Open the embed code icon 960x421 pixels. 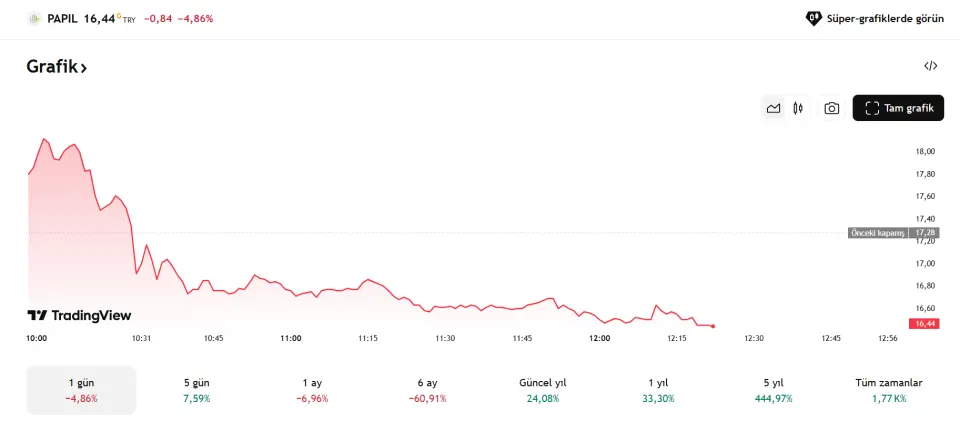point(931,66)
